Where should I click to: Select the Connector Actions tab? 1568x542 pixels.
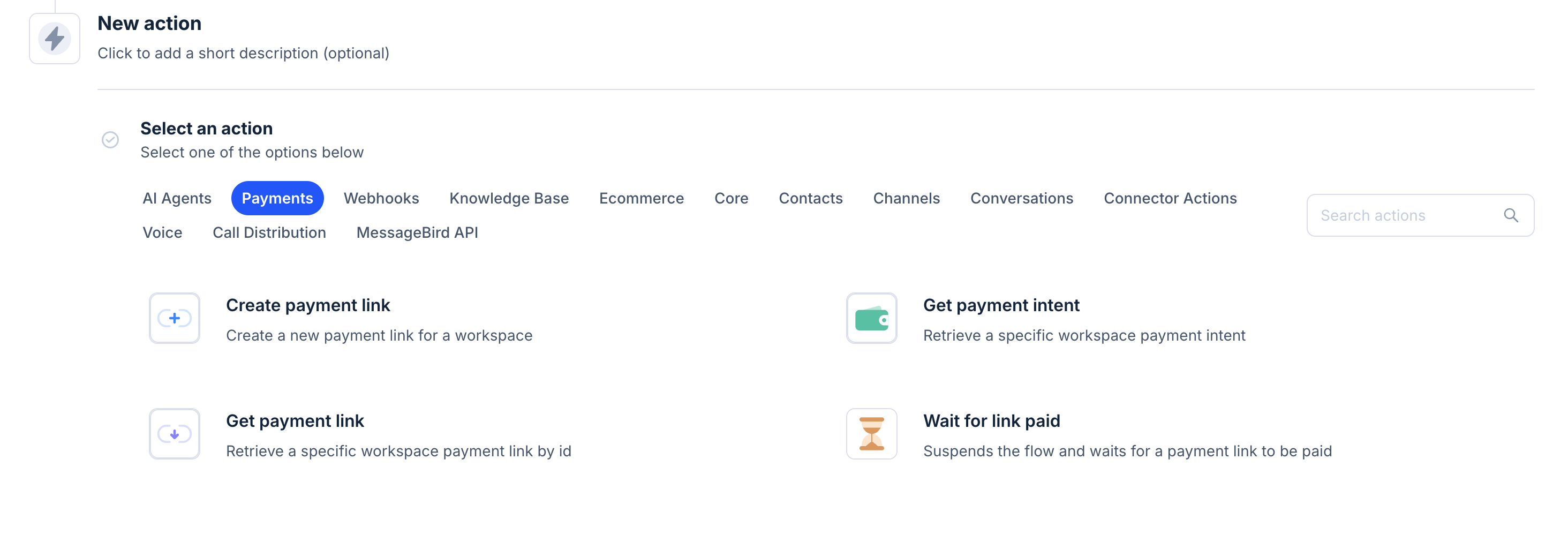point(1170,198)
